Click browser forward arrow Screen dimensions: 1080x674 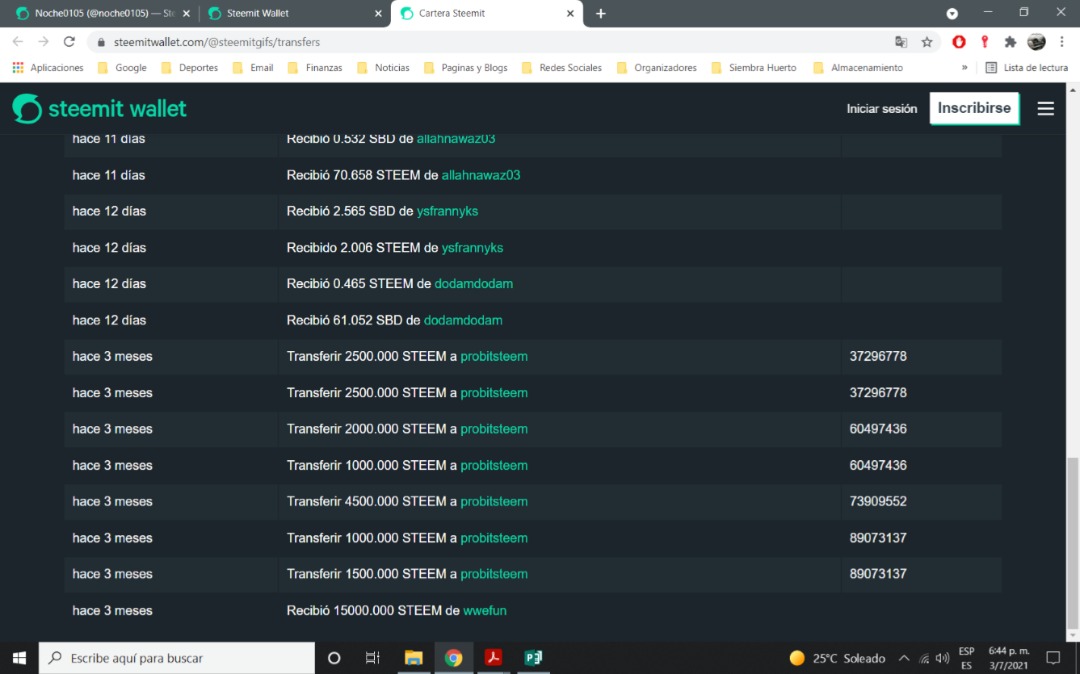point(43,42)
